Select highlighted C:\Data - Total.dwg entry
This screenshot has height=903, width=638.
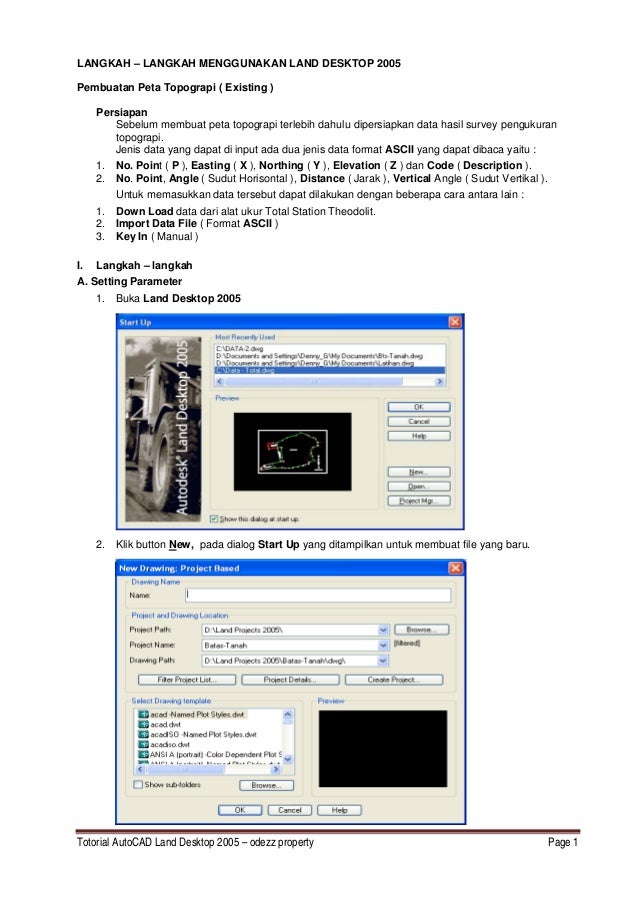(330, 370)
